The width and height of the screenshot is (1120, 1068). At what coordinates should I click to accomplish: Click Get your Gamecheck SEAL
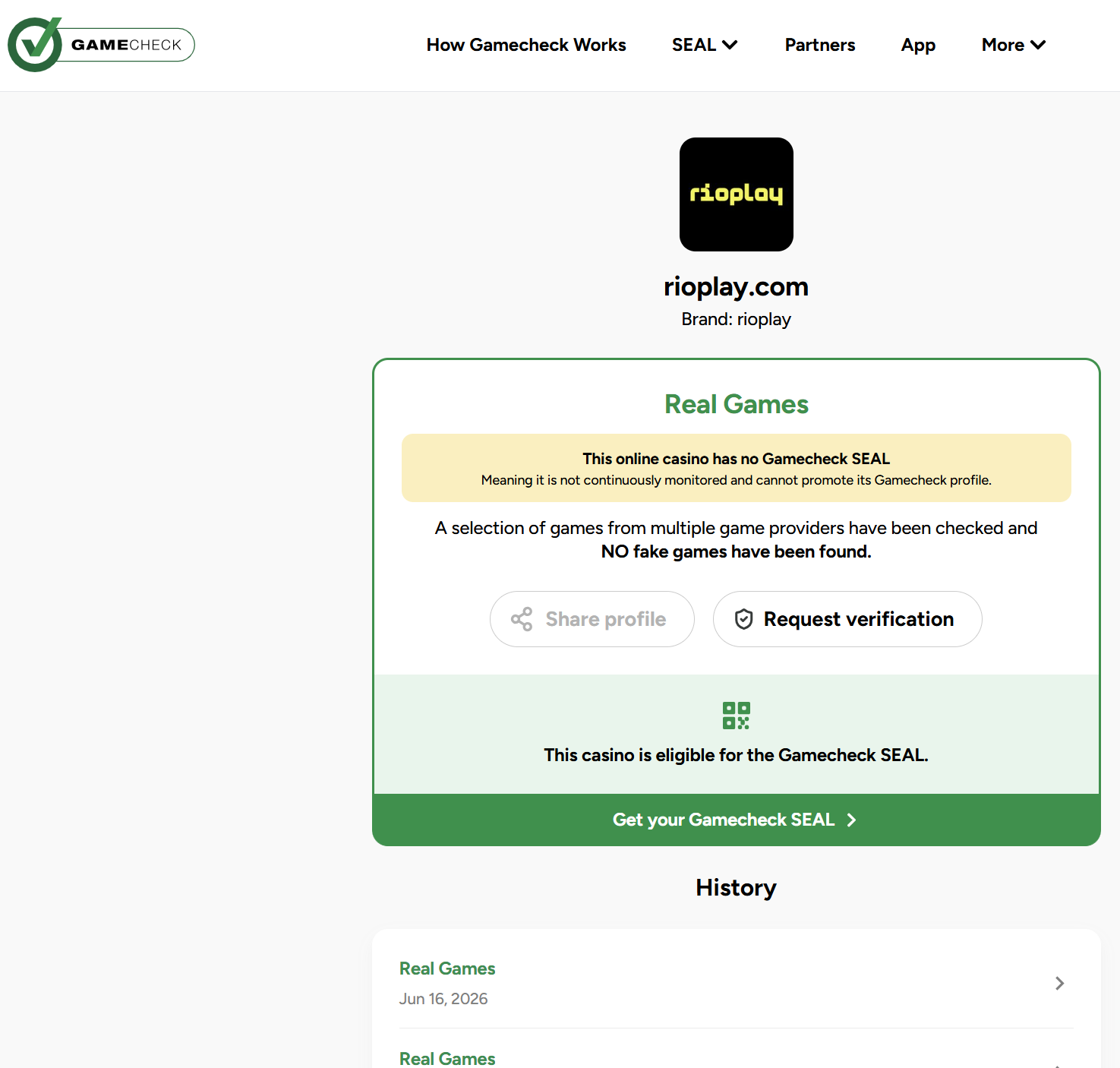(x=737, y=820)
